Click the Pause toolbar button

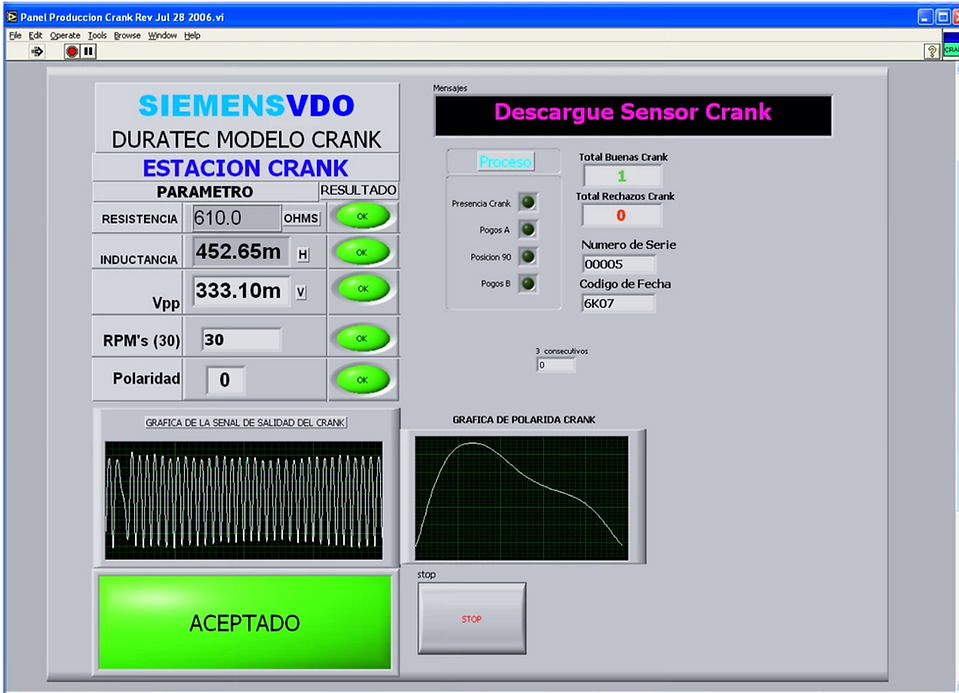point(89,51)
